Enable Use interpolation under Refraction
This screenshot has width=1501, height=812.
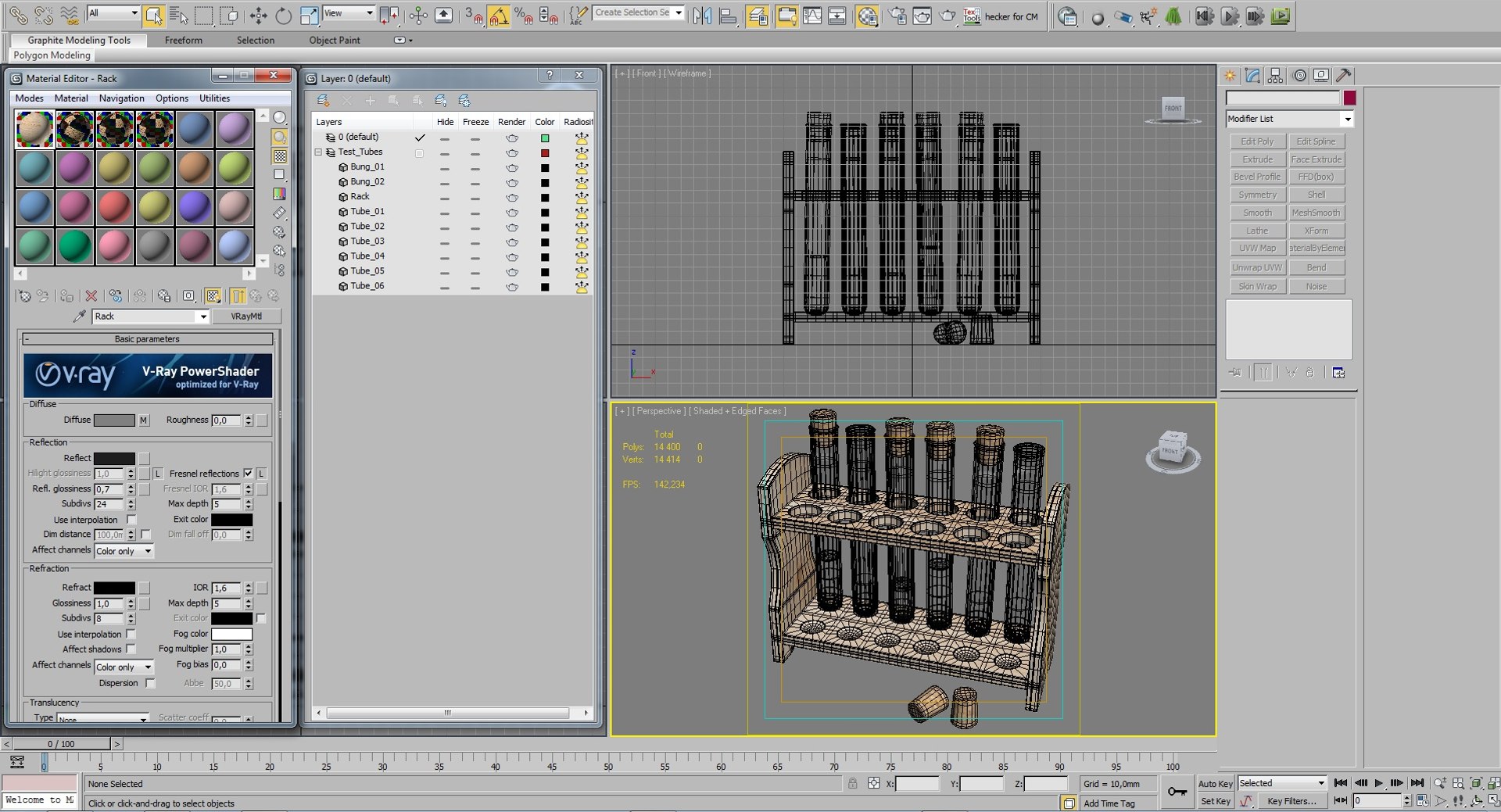[131, 634]
